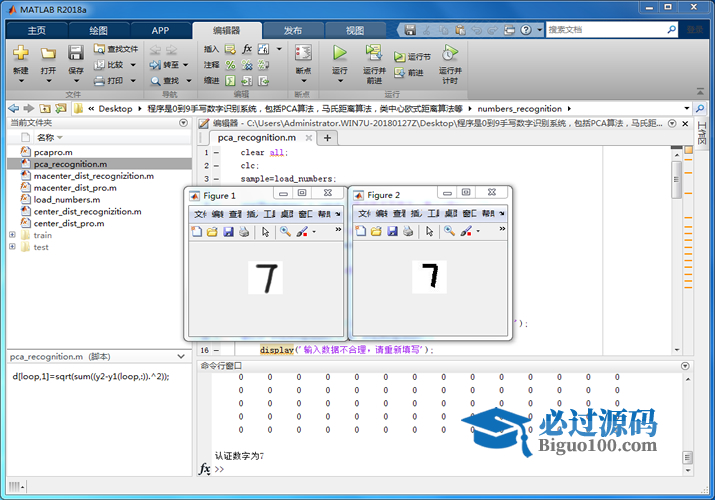Viewport: 715px width, 500px height.
Task: Click the zoom-in magnifier in Figure 1
Action: click(x=285, y=231)
